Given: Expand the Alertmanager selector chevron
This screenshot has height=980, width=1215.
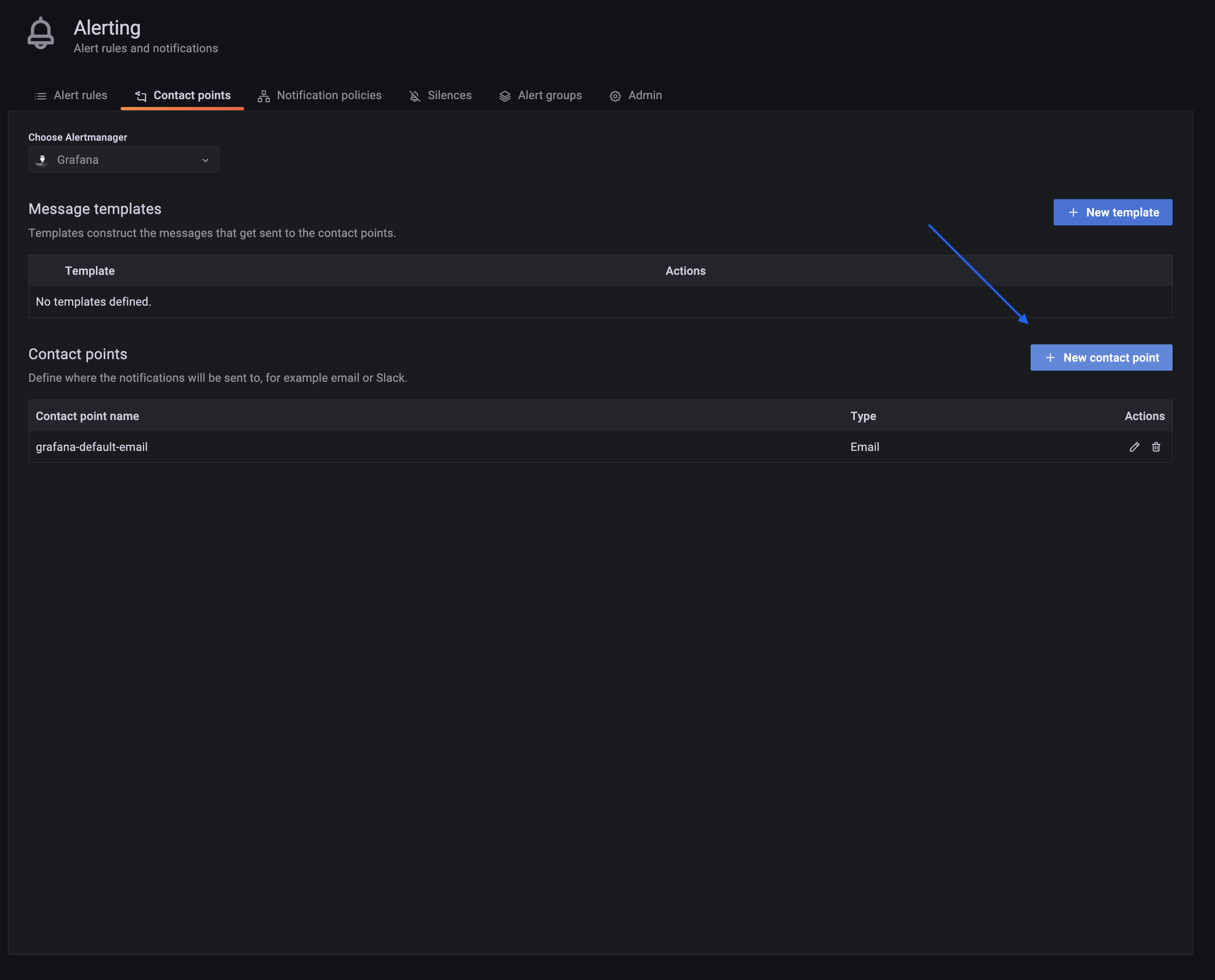Looking at the screenshot, I should pyautogui.click(x=205, y=160).
